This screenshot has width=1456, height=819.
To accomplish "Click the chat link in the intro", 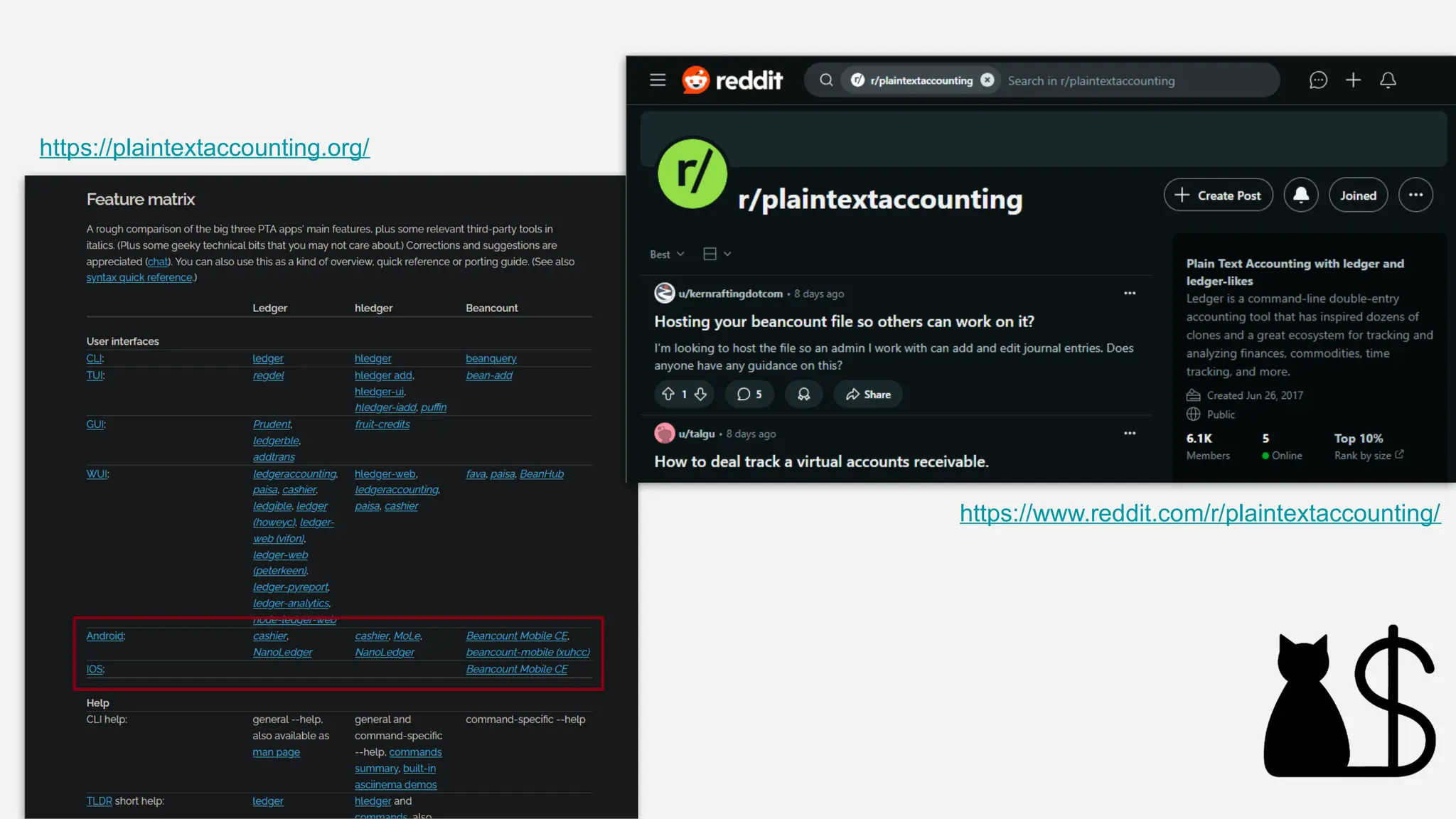I will point(158,262).
